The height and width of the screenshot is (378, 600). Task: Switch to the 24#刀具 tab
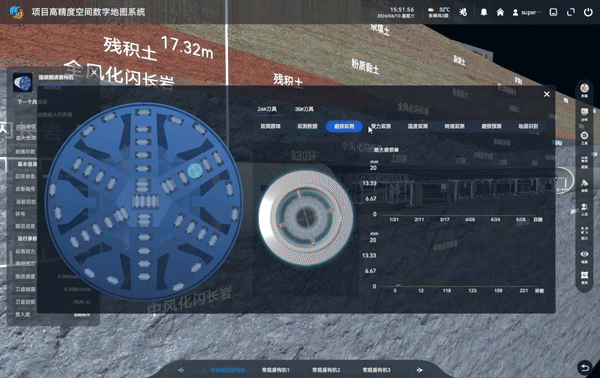coord(267,109)
